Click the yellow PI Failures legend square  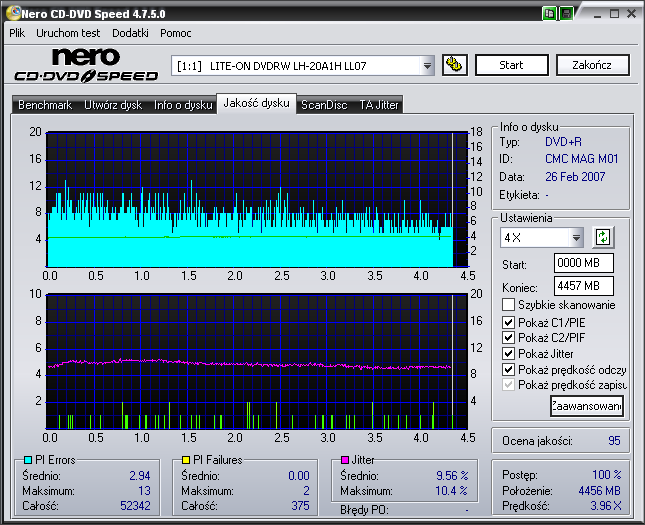click(x=186, y=460)
